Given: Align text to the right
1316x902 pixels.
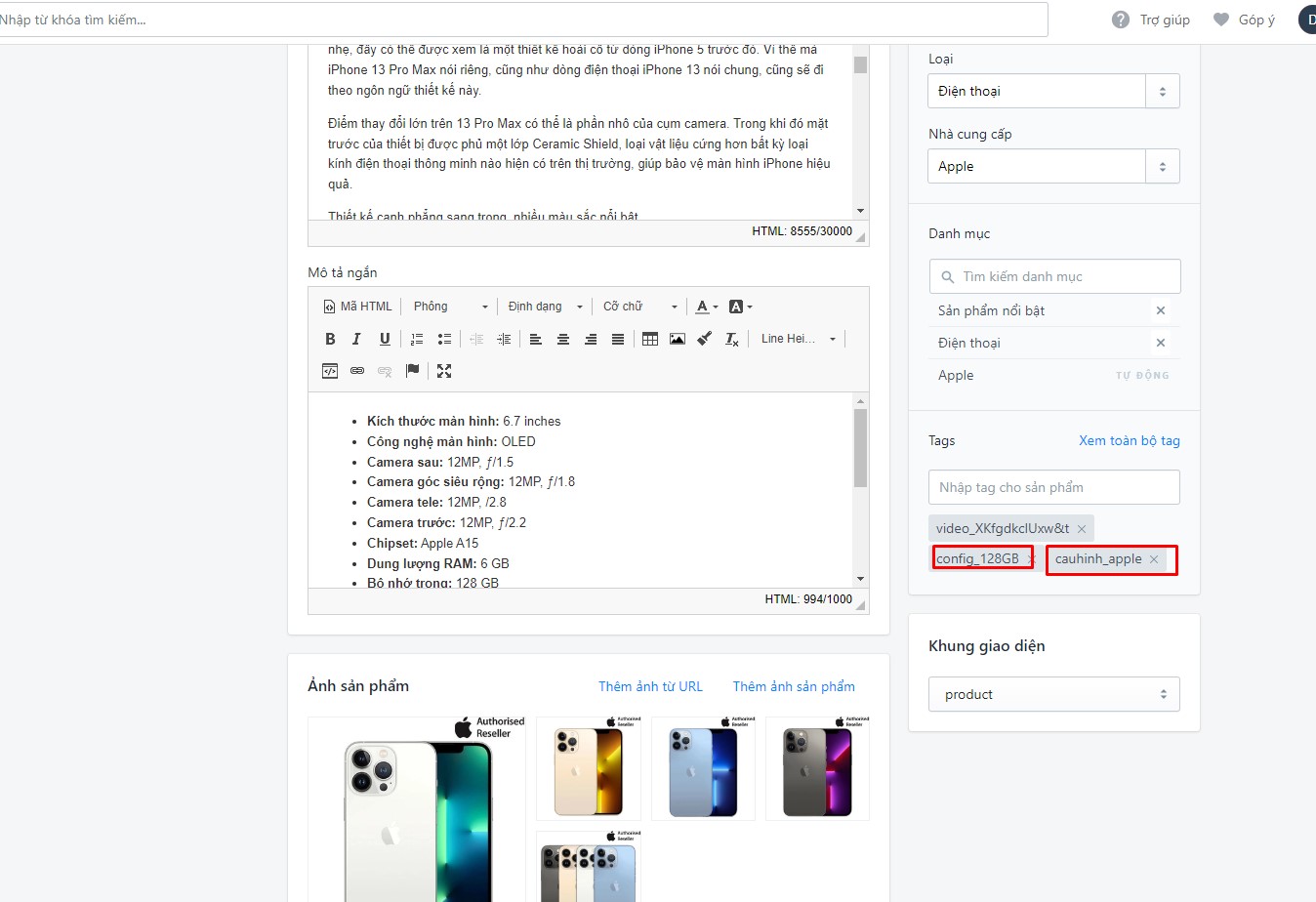Looking at the screenshot, I should [x=591, y=339].
